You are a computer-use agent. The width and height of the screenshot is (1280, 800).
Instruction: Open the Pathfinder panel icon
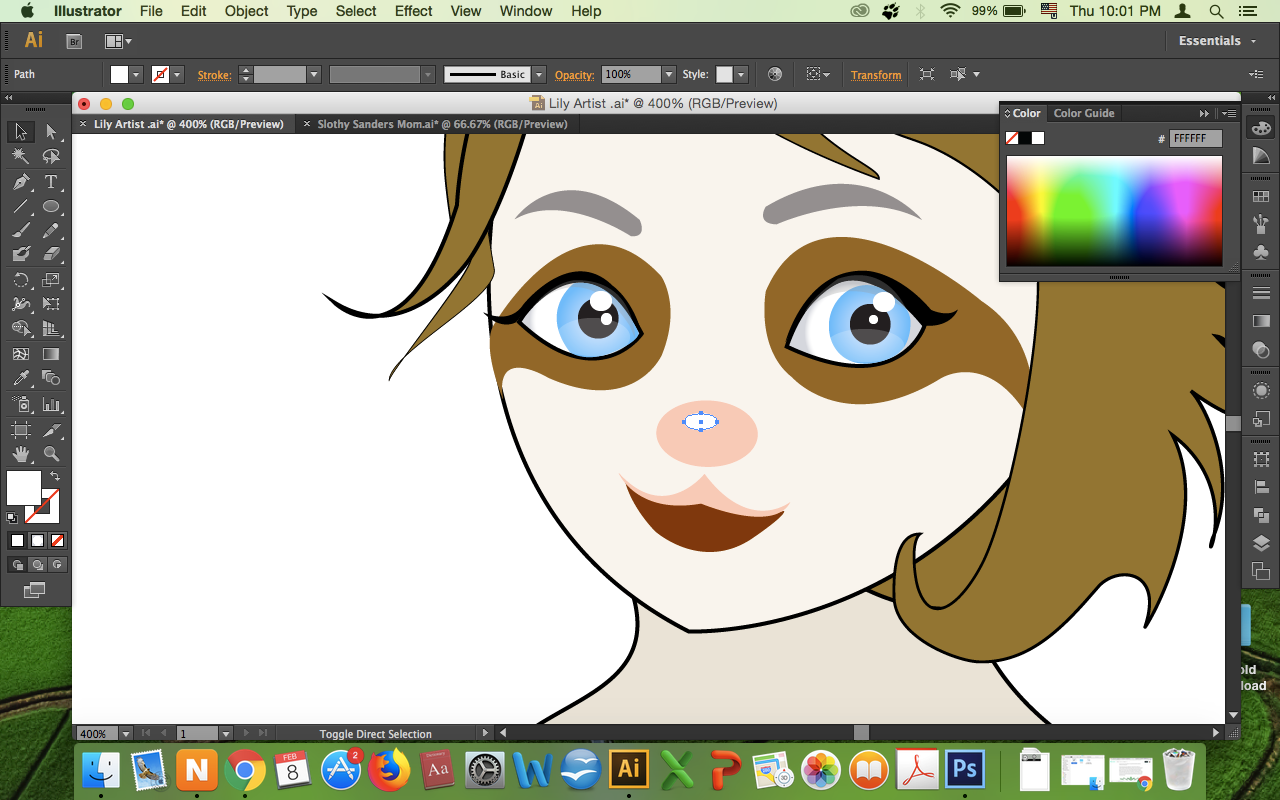click(1260, 516)
